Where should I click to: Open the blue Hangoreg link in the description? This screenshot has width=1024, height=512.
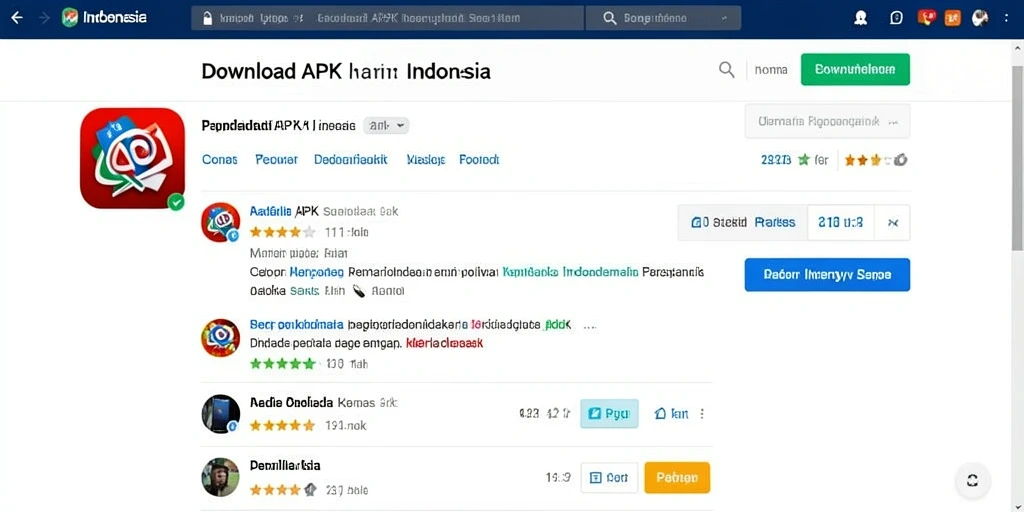coord(316,272)
